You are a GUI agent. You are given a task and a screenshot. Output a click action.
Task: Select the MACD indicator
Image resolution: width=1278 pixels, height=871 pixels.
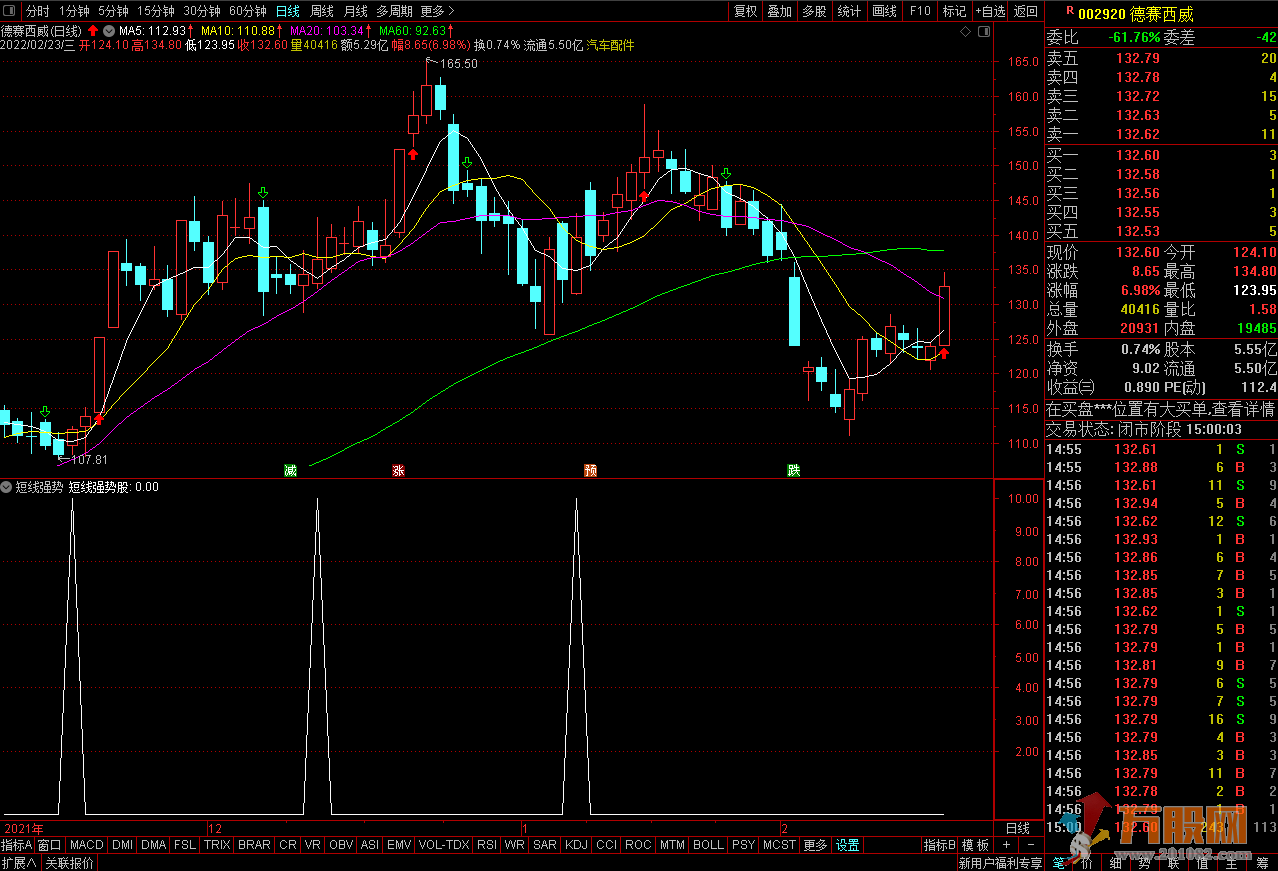pos(87,845)
